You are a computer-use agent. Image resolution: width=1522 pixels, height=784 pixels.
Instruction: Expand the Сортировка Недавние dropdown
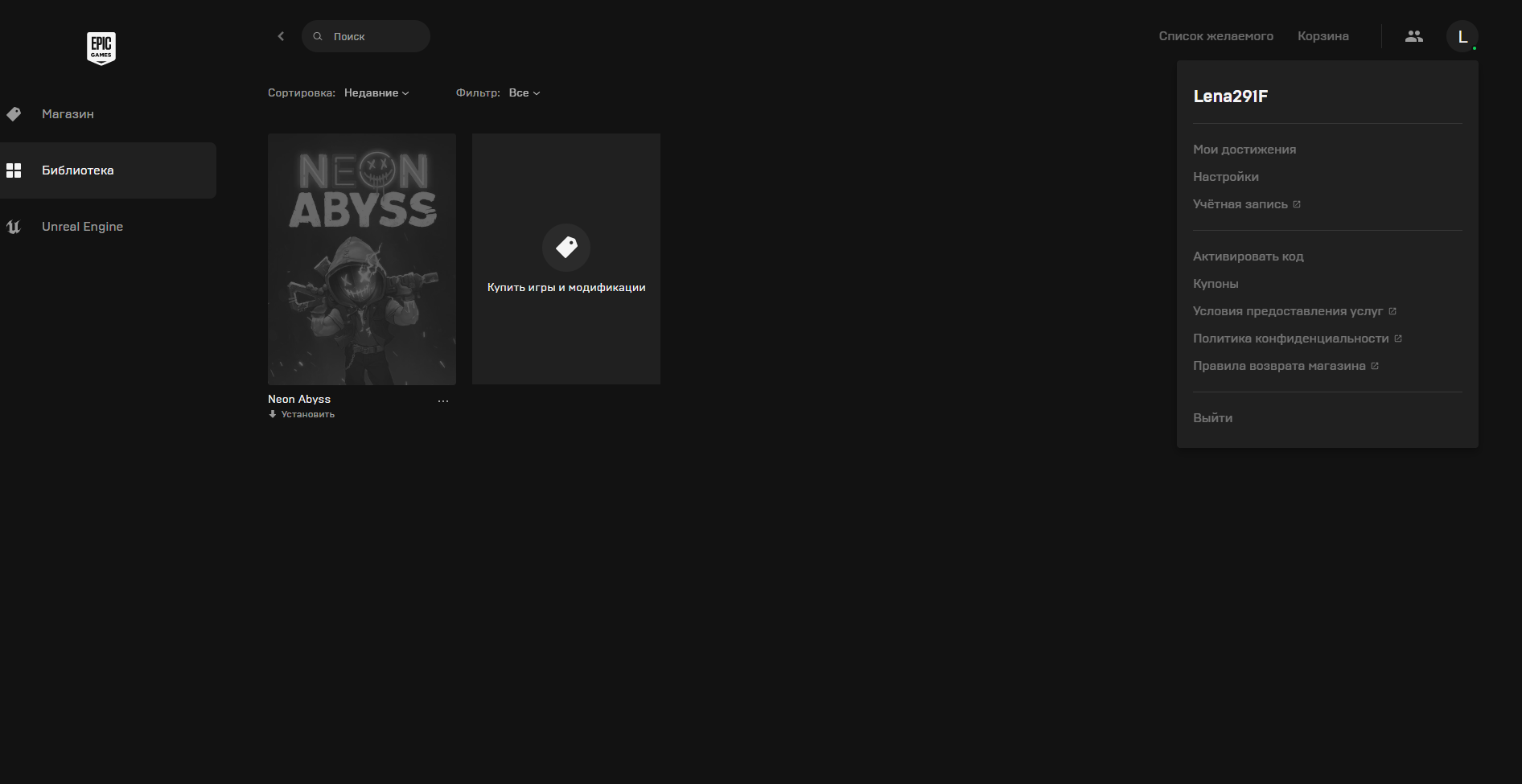click(376, 93)
